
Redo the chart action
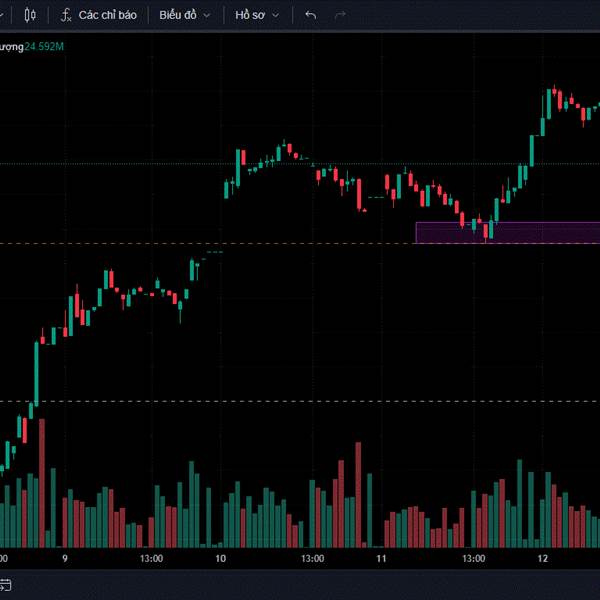tap(340, 15)
